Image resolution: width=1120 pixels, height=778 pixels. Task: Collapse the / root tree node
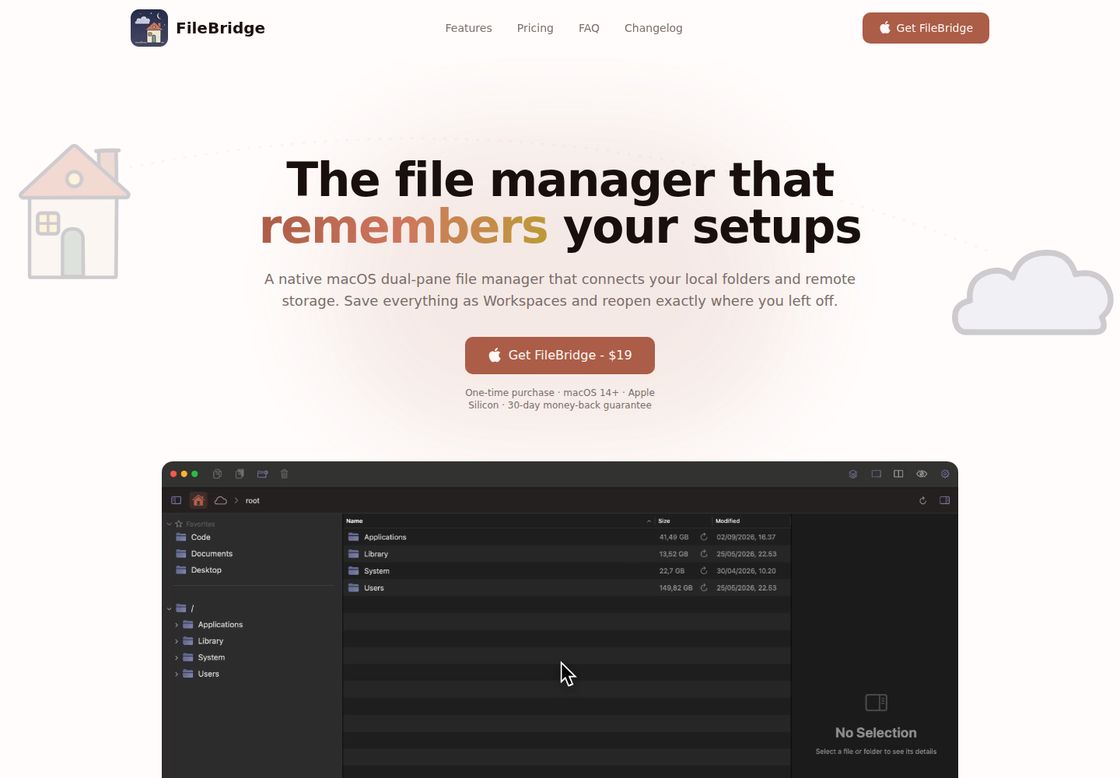click(x=169, y=609)
